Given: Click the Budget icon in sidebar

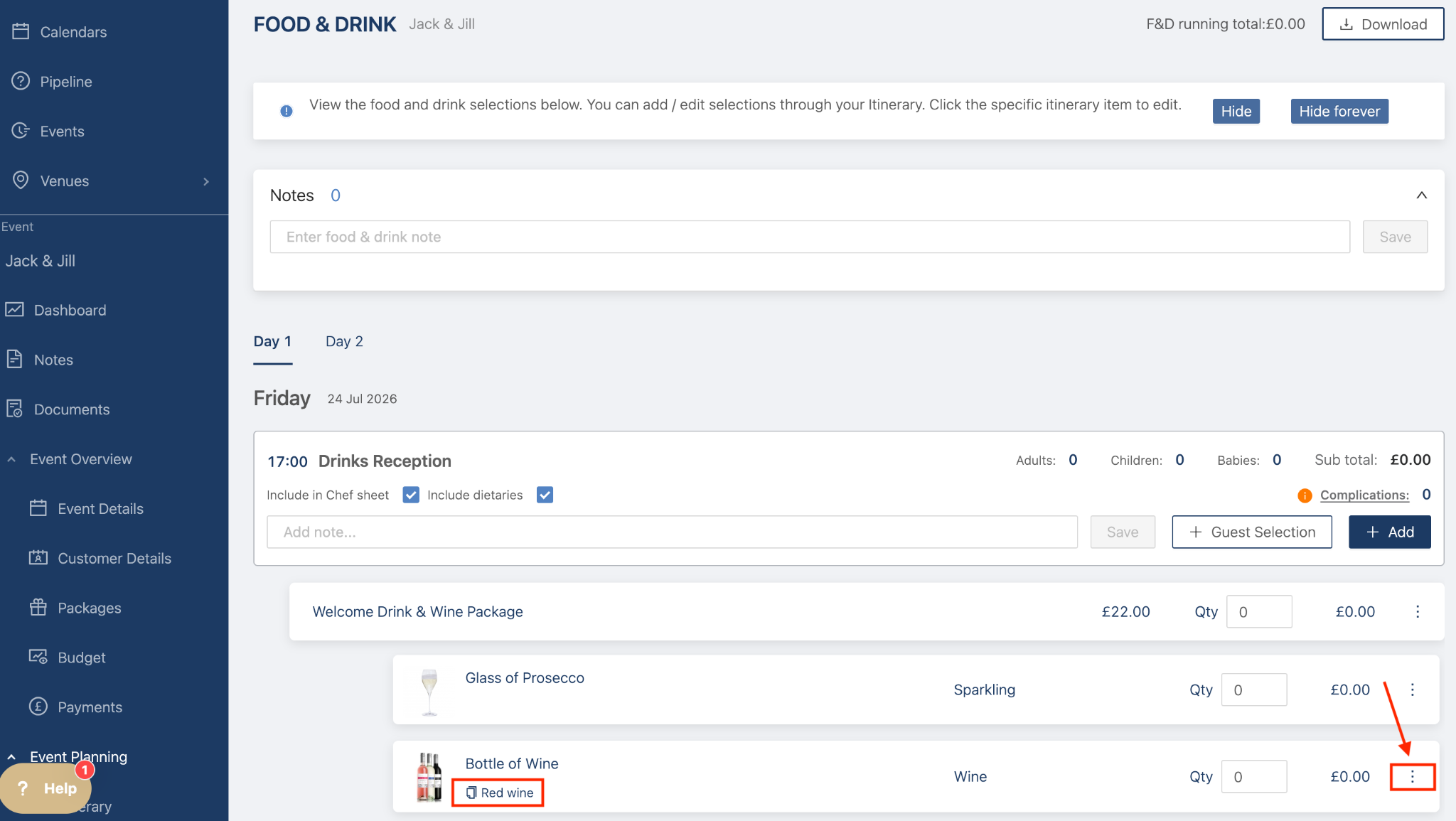Looking at the screenshot, I should [x=38, y=657].
